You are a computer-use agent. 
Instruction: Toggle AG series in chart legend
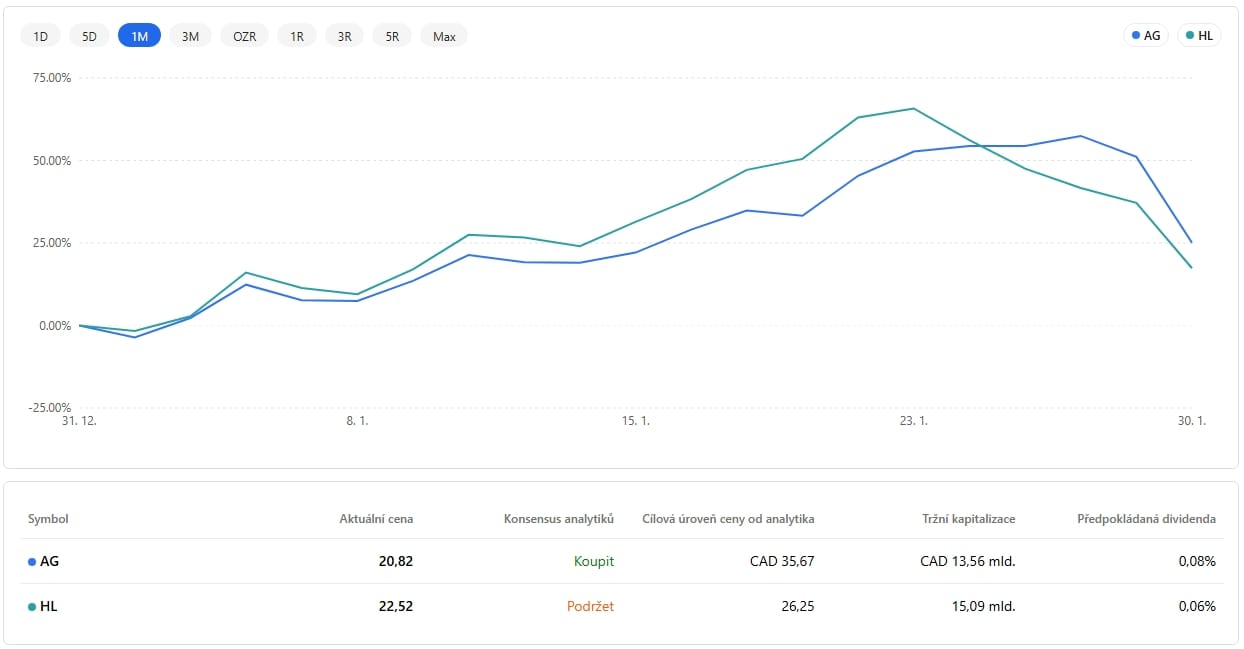tap(1146, 35)
